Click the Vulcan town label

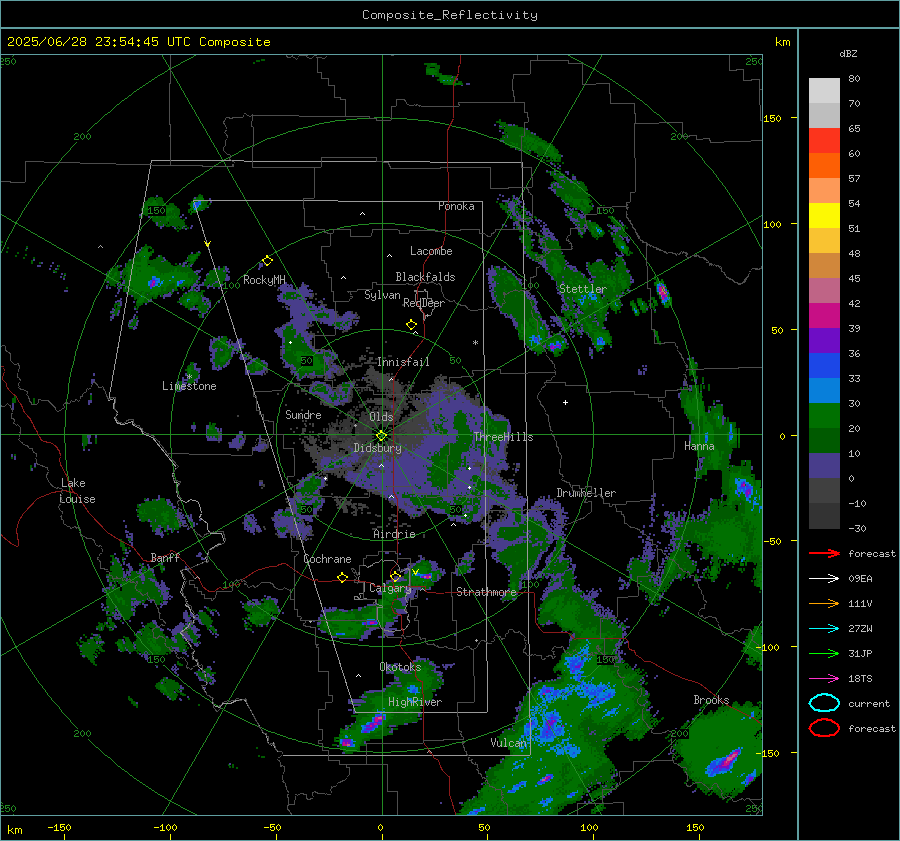(x=509, y=743)
